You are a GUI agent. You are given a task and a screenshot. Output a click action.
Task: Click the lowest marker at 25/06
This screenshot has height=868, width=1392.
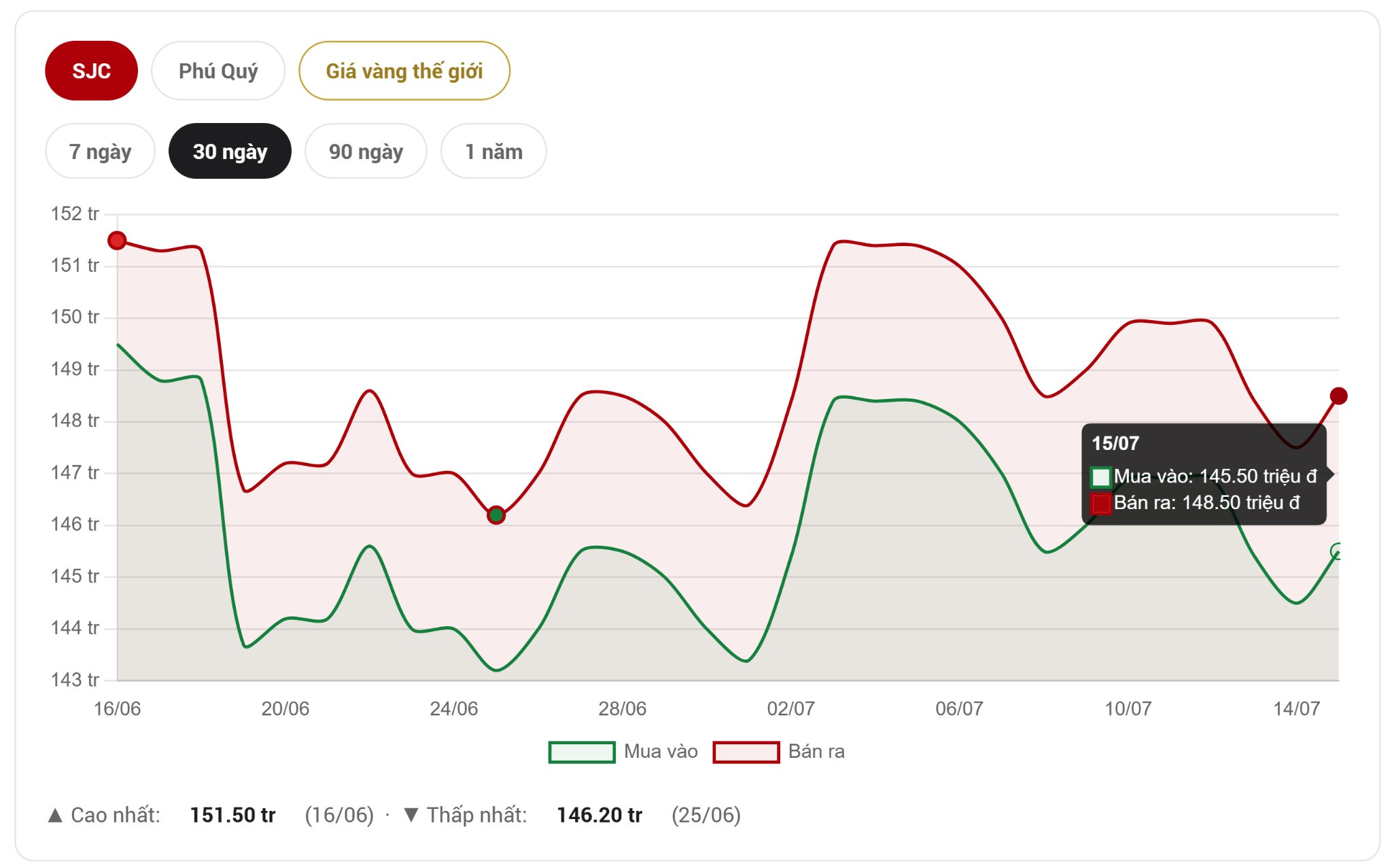tap(496, 515)
